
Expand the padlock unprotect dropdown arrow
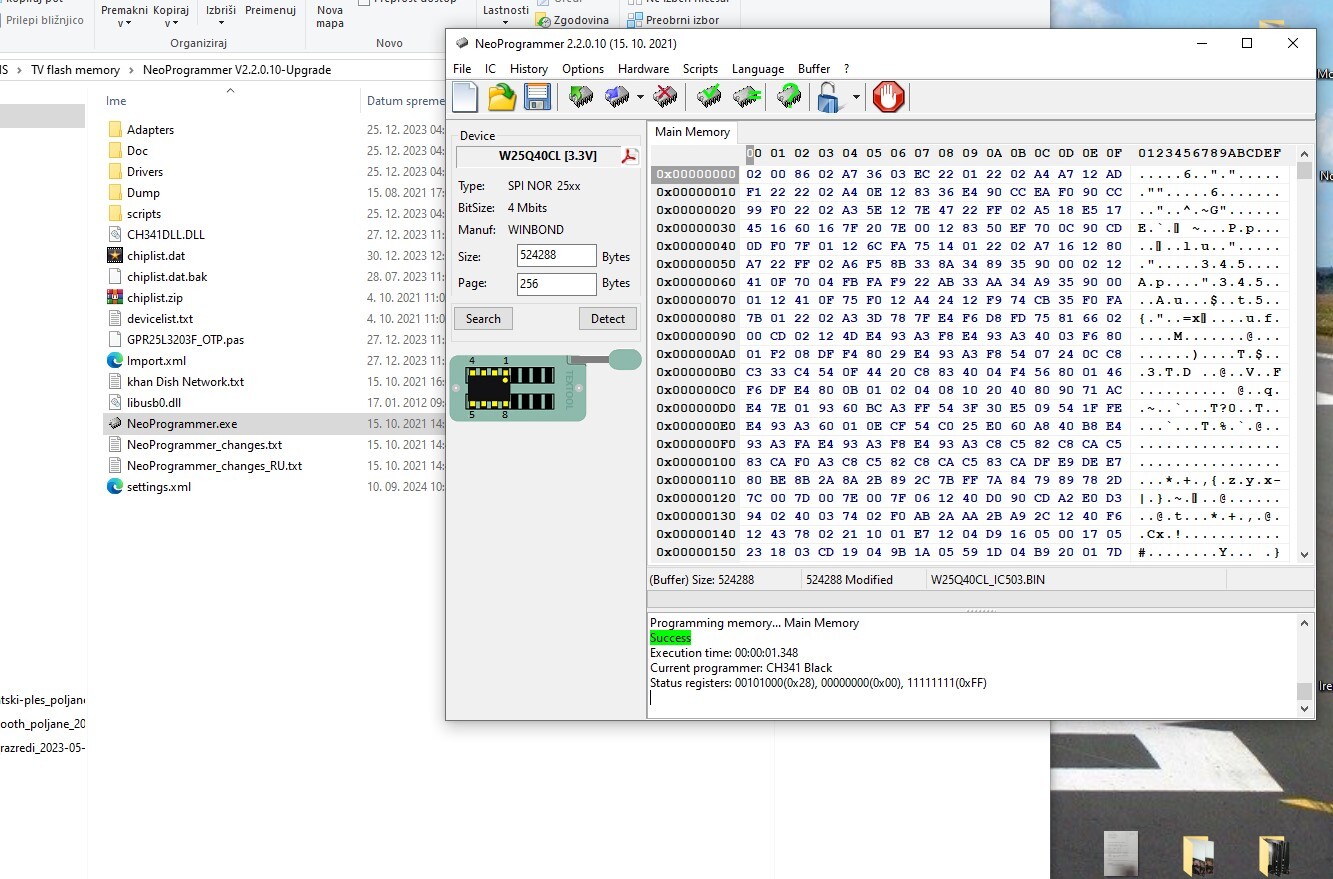pos(856,97)
